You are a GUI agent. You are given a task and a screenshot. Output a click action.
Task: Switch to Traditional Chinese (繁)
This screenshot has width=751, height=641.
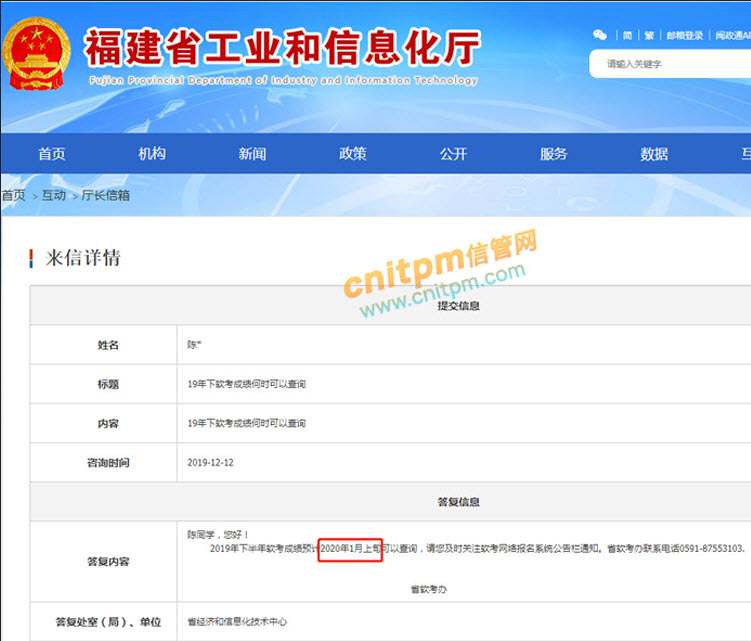(649, 35)
